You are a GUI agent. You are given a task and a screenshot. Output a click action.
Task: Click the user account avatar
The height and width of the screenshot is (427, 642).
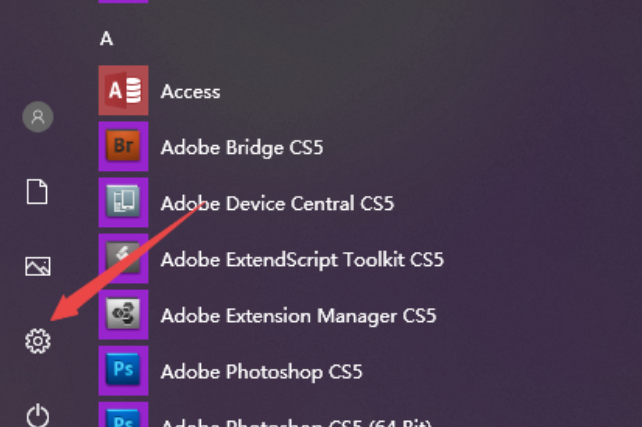point(38,117)
